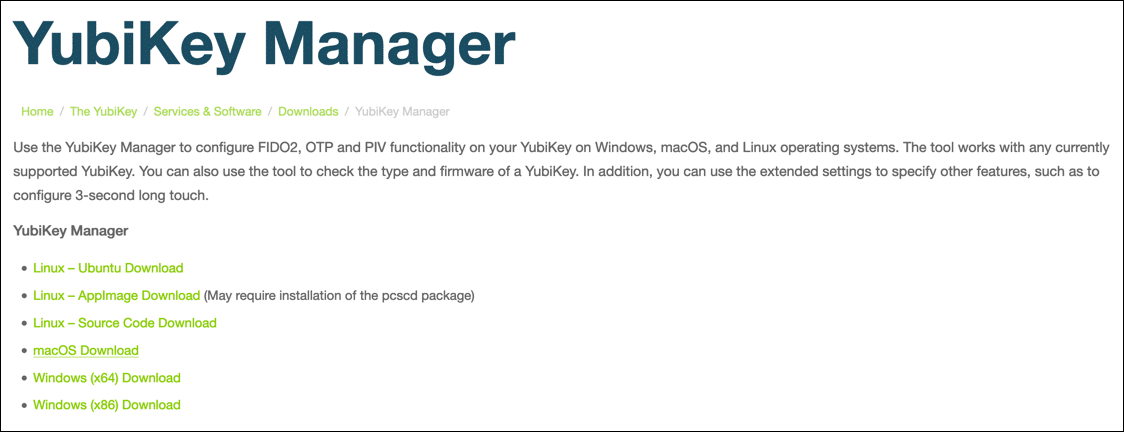Screen dimensions: 1124x432
Task: Click the bullet beside Windows (x86) Download
Action: pos(24,406)
